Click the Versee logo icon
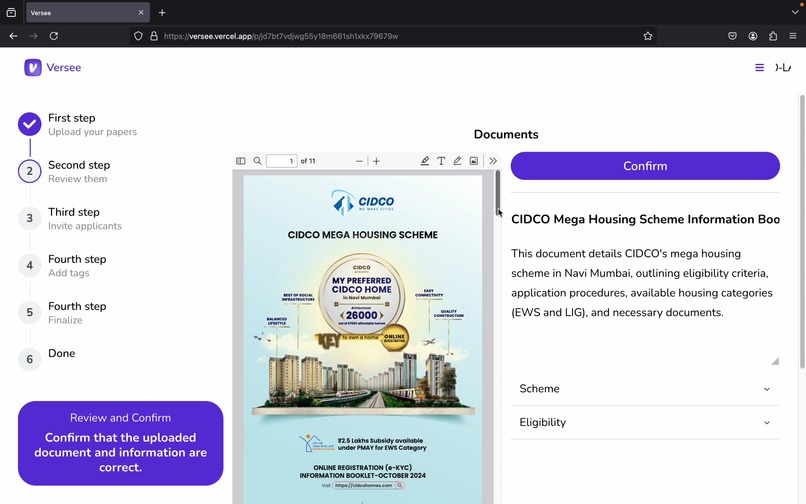This screenshot has height=504, width=806. (x=33, y=67)
